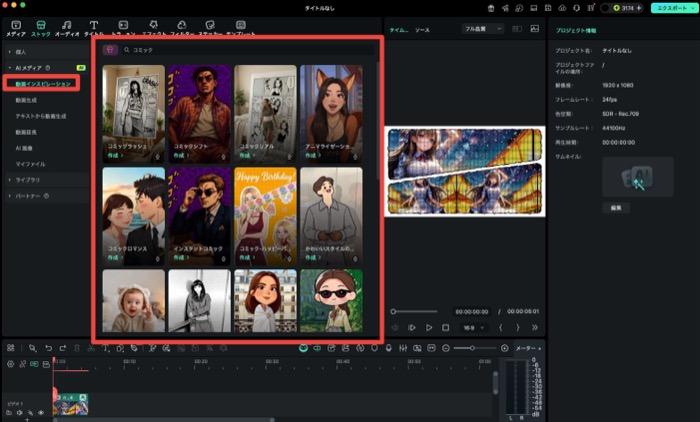Select マイファイル in the sidebar

(x=30, y=164)
